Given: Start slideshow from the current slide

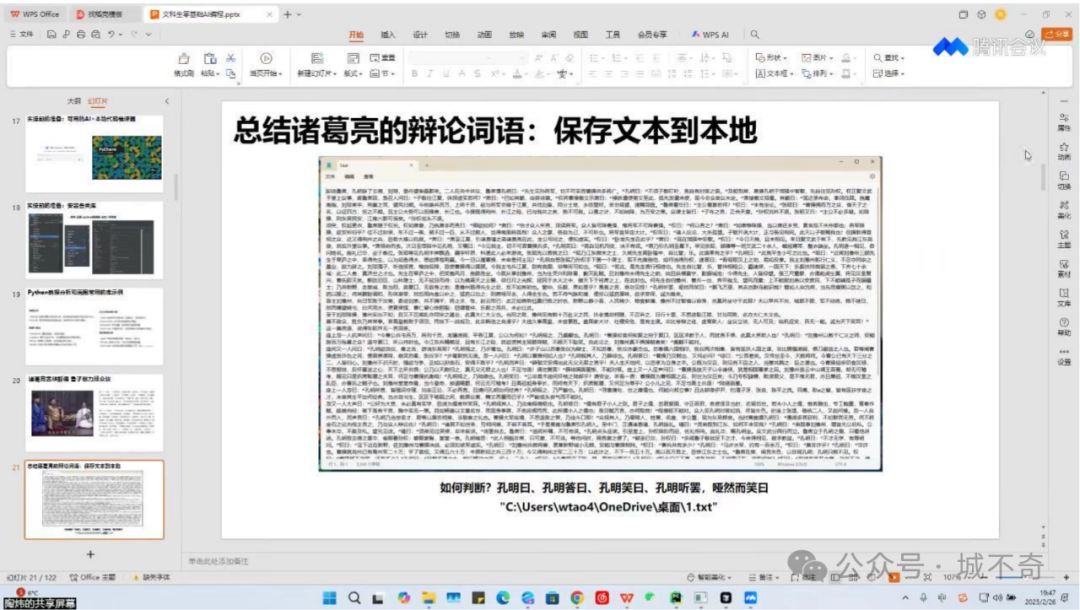Looking at the screenshot, I should click(266, 63).
